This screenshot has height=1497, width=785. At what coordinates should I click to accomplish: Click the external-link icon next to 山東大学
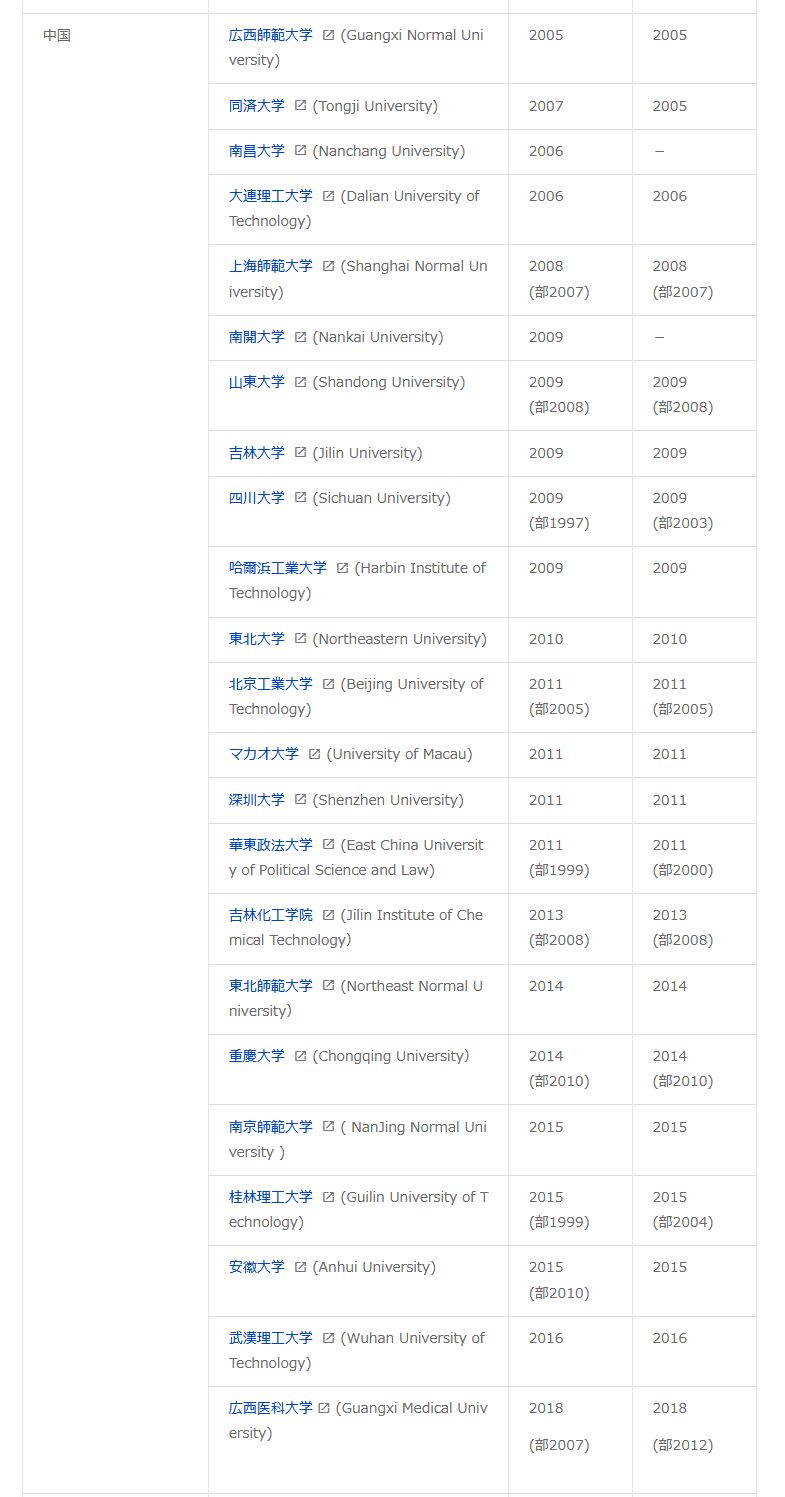tap(300, 382)
